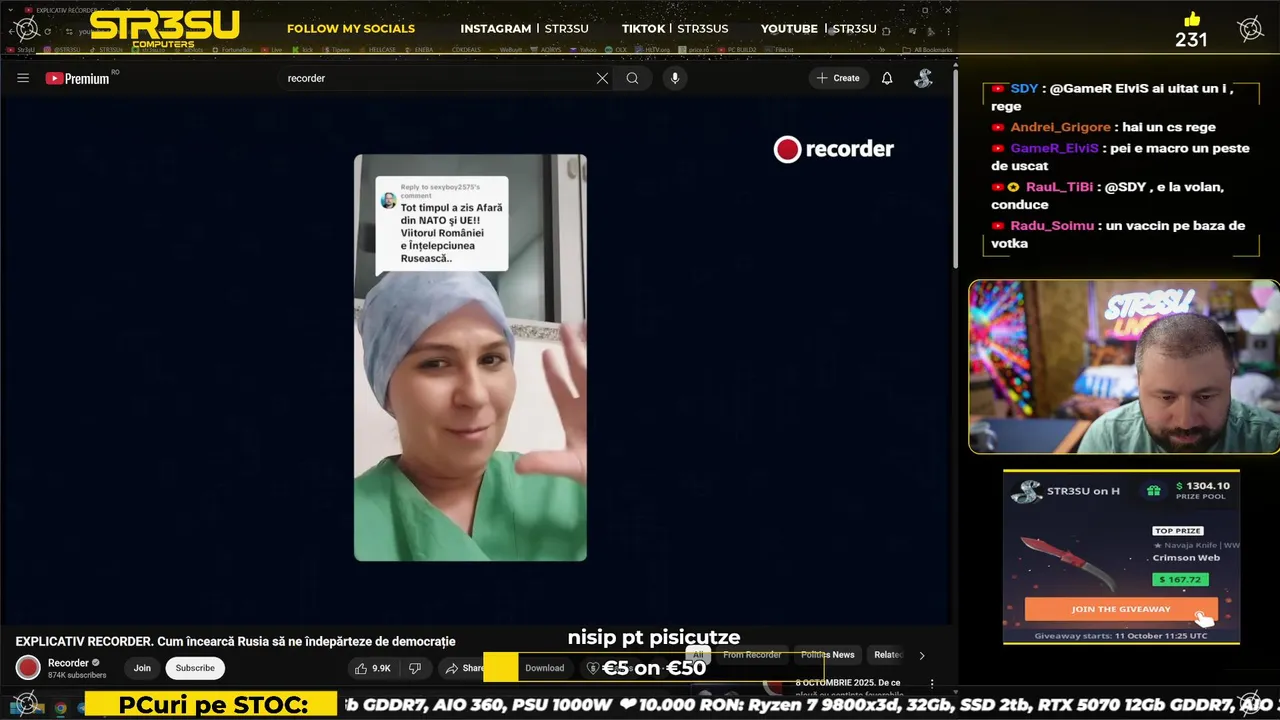Open the PC BUILD2 bookmark
The height and width of the screenshot is (720, 1280).
click(737, 49)
